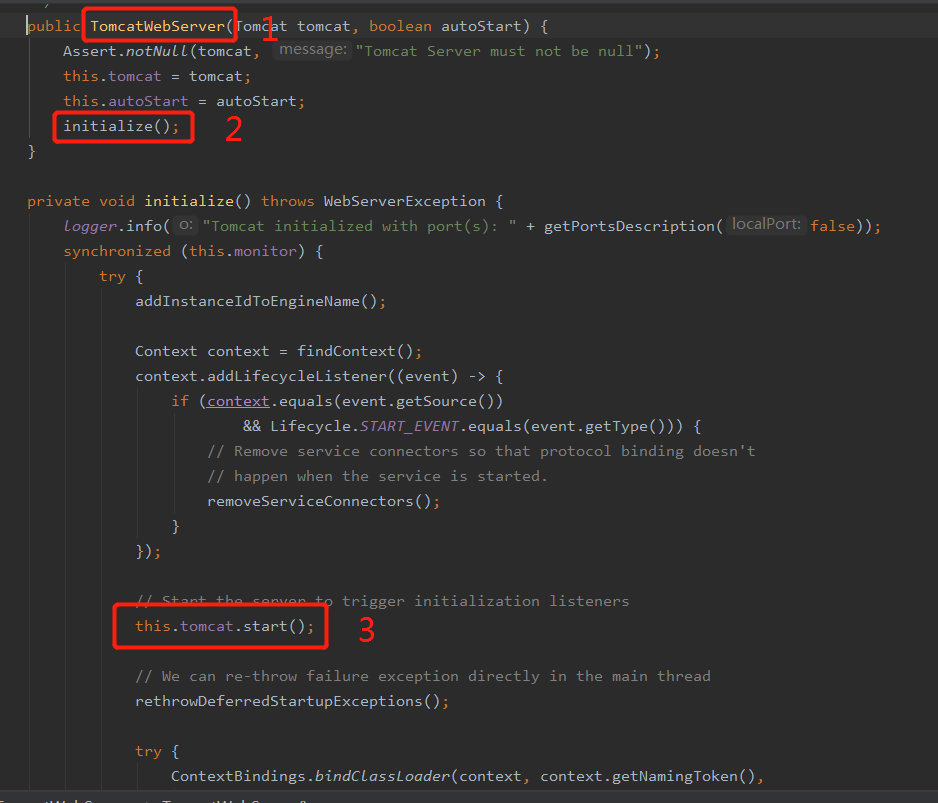Click 'Assert' in the notNull call

click(x=90, y=51)
